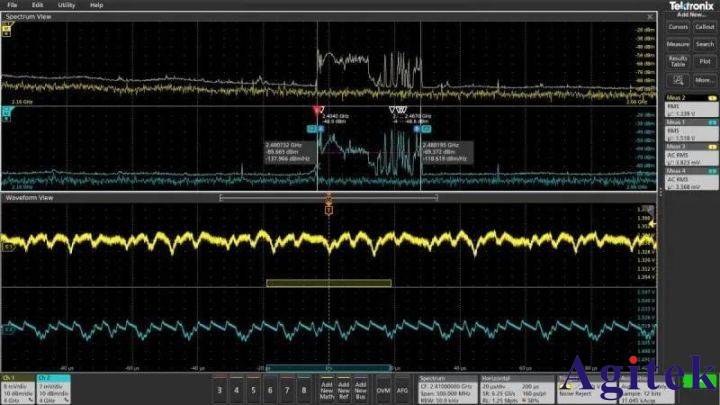The height and width of the screenshot is (405, 720).
Task: Open the Results Table
Action: point(678,62)
